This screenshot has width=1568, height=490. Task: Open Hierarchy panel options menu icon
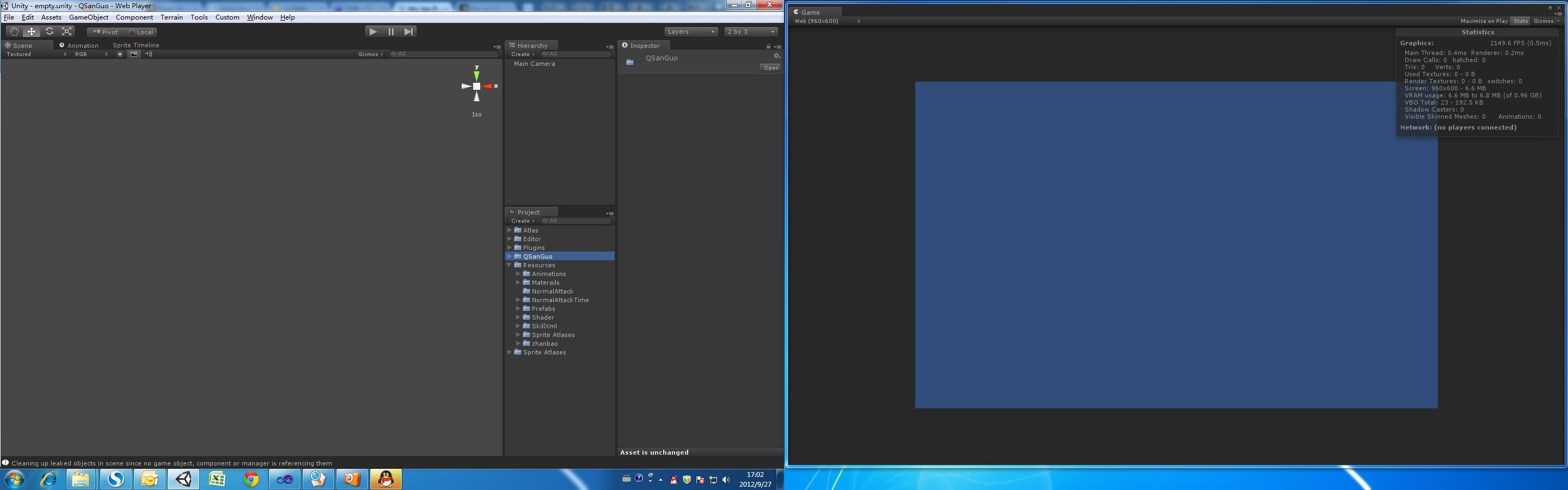click(610, 47)
